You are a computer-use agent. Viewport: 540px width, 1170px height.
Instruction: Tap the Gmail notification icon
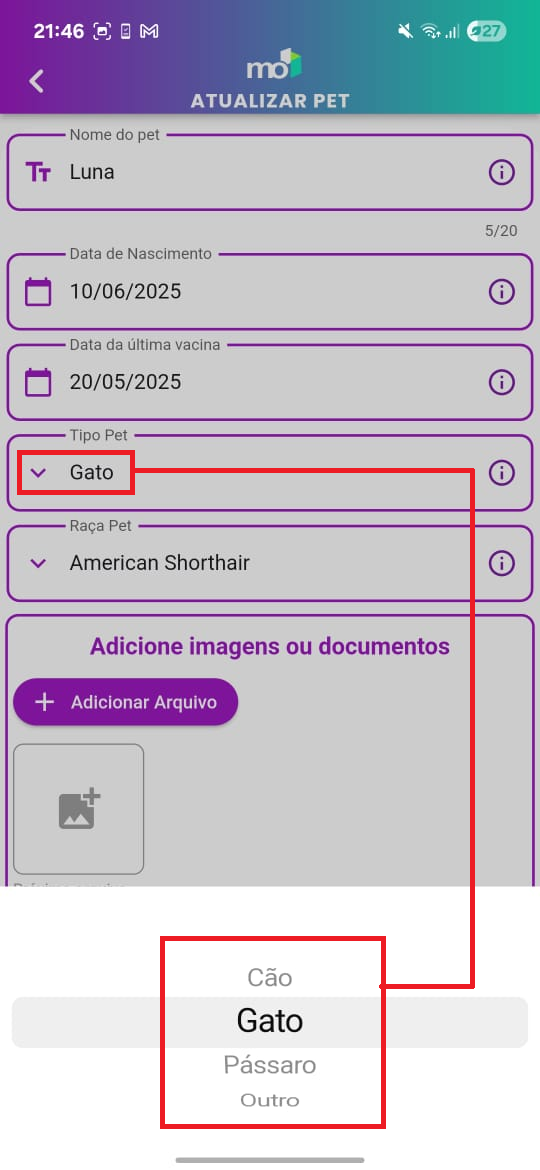click(x=149, y=31)
